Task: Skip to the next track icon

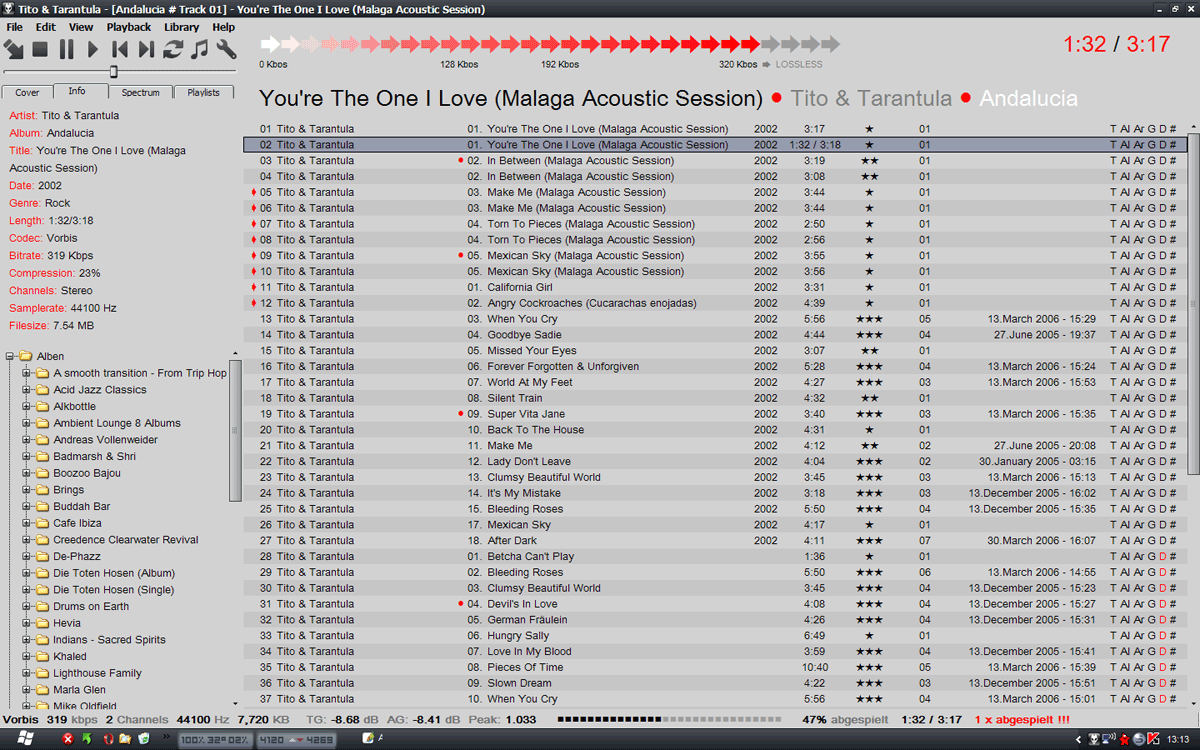Action: pyautogui.click(x=147, y=49)
